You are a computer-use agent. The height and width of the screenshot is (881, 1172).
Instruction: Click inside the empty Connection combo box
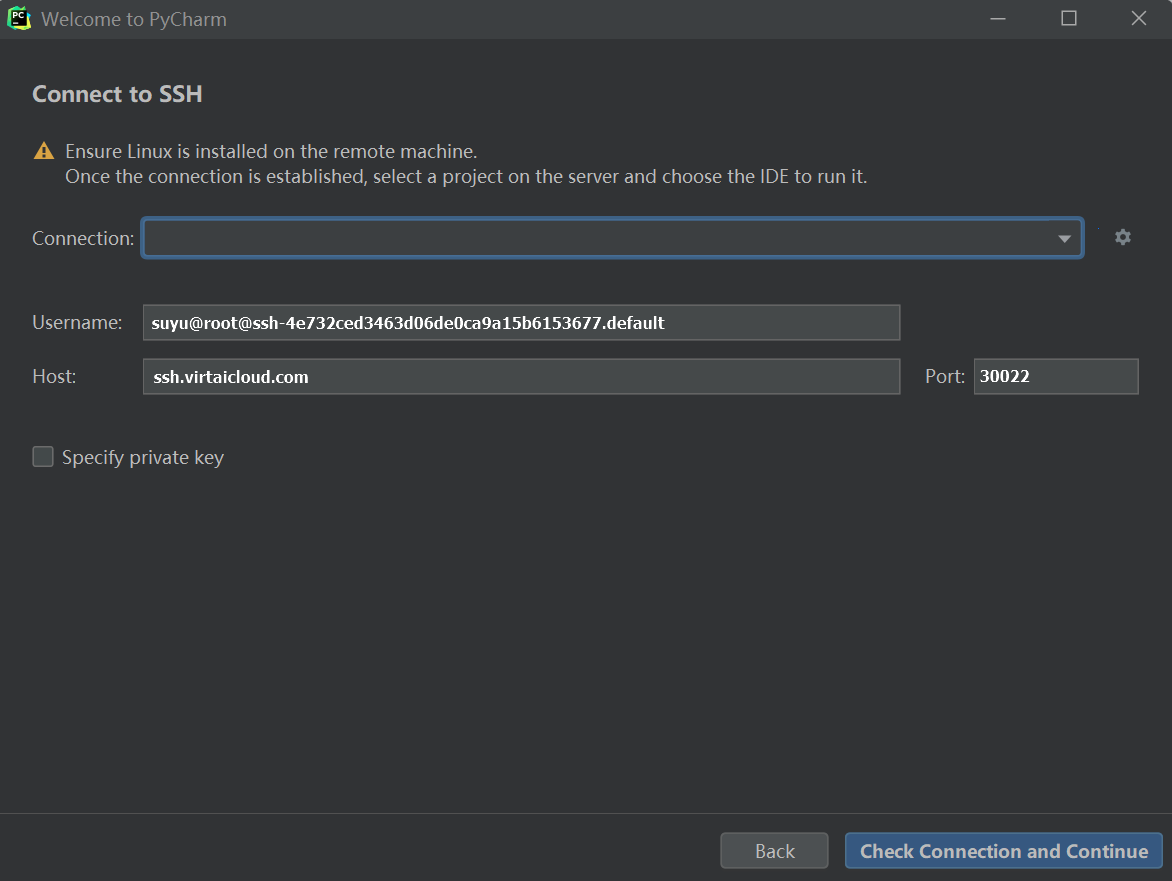600,239
